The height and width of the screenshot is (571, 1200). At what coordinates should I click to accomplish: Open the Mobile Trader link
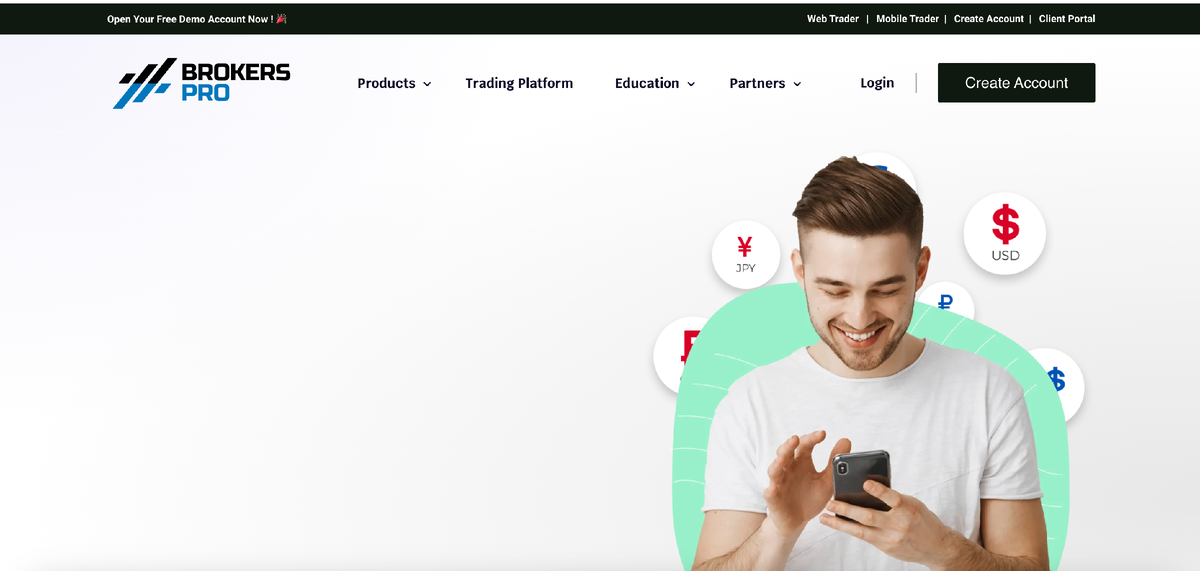pos(907,19)
